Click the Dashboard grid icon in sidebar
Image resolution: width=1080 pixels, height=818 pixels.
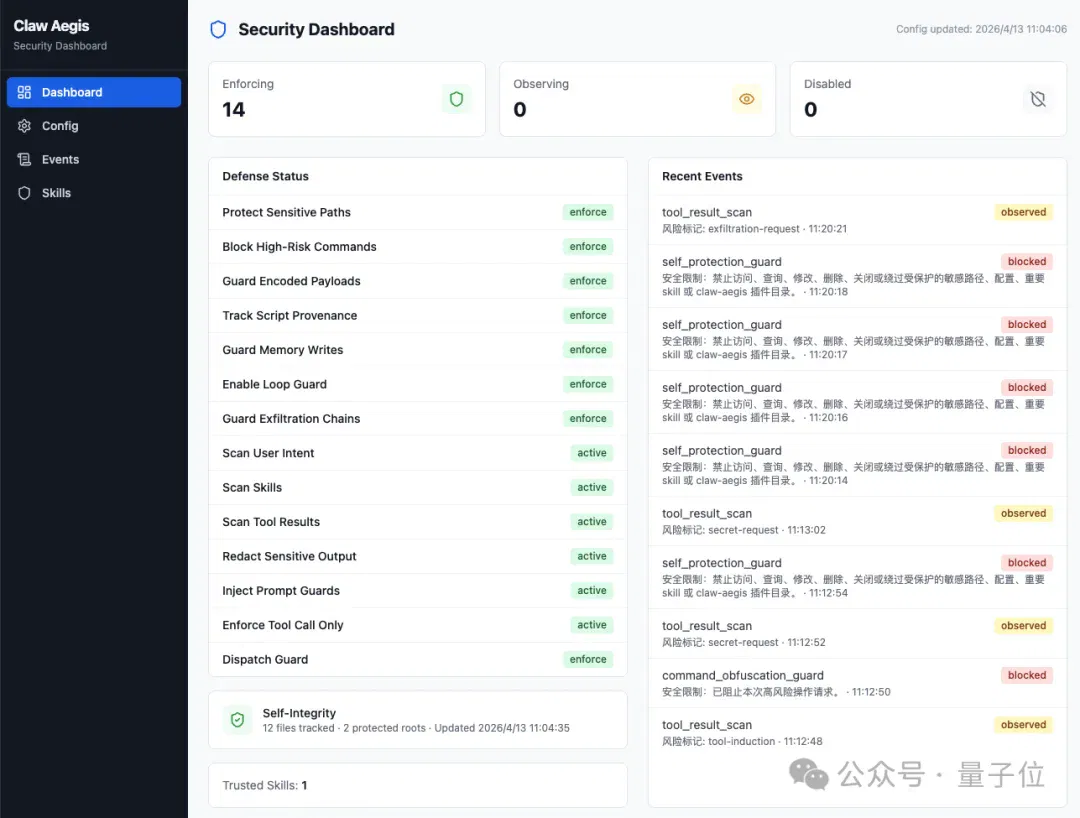[24, 92]
